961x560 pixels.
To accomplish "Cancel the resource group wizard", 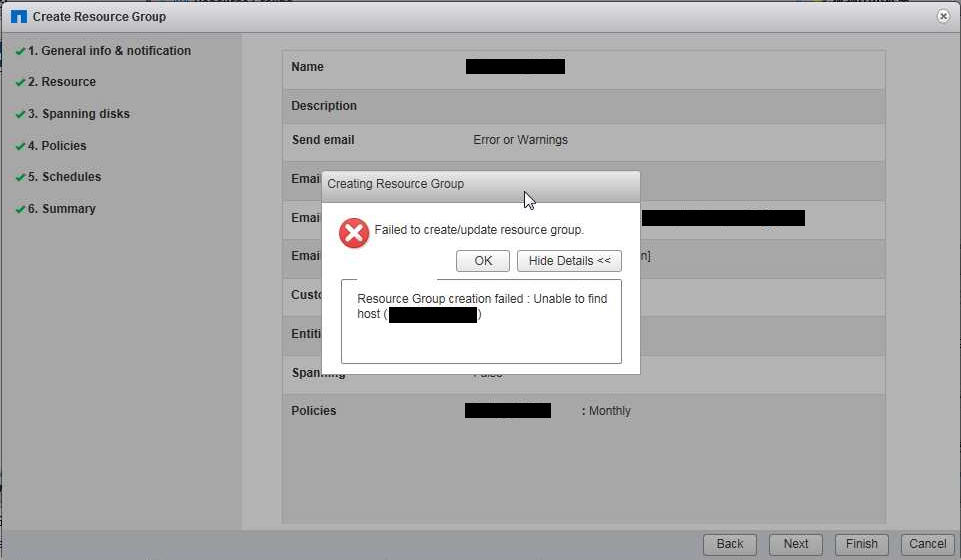I will tap(927, 544).
